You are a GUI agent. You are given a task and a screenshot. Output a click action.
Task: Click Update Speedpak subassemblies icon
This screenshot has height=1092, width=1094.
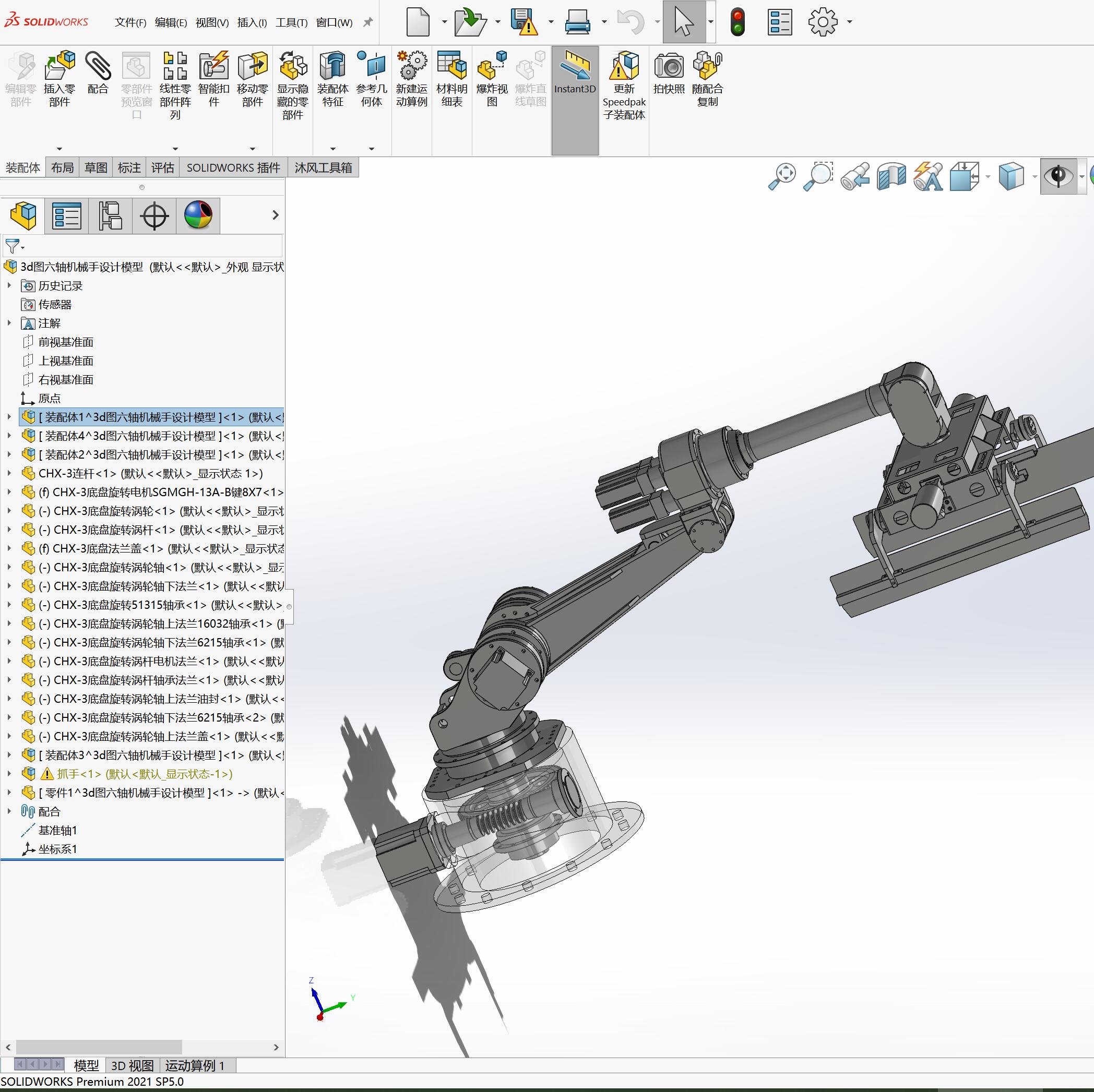click(624, 66)
